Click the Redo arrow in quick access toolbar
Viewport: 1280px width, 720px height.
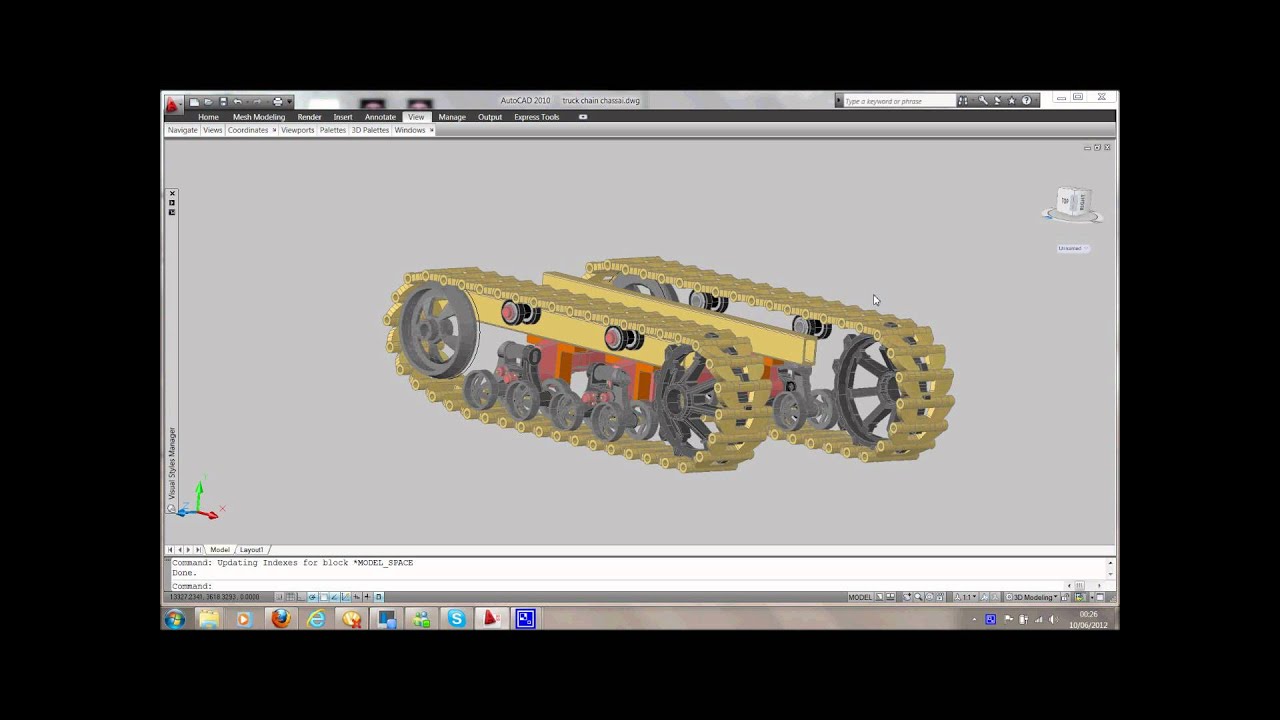click(258, 101)
